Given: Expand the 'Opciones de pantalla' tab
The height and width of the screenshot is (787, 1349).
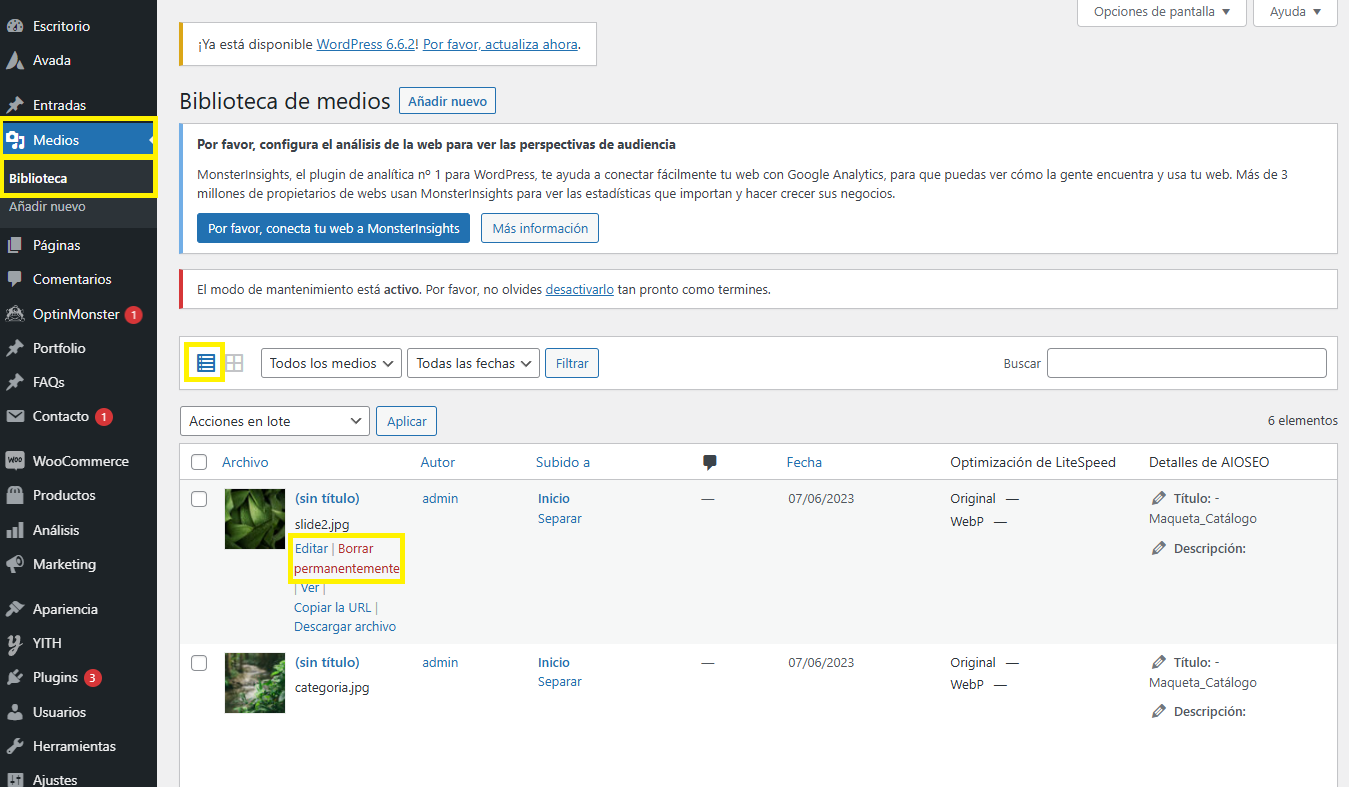Looking at the screenshot, I should pyautogui.click(x=1161, y=12).
